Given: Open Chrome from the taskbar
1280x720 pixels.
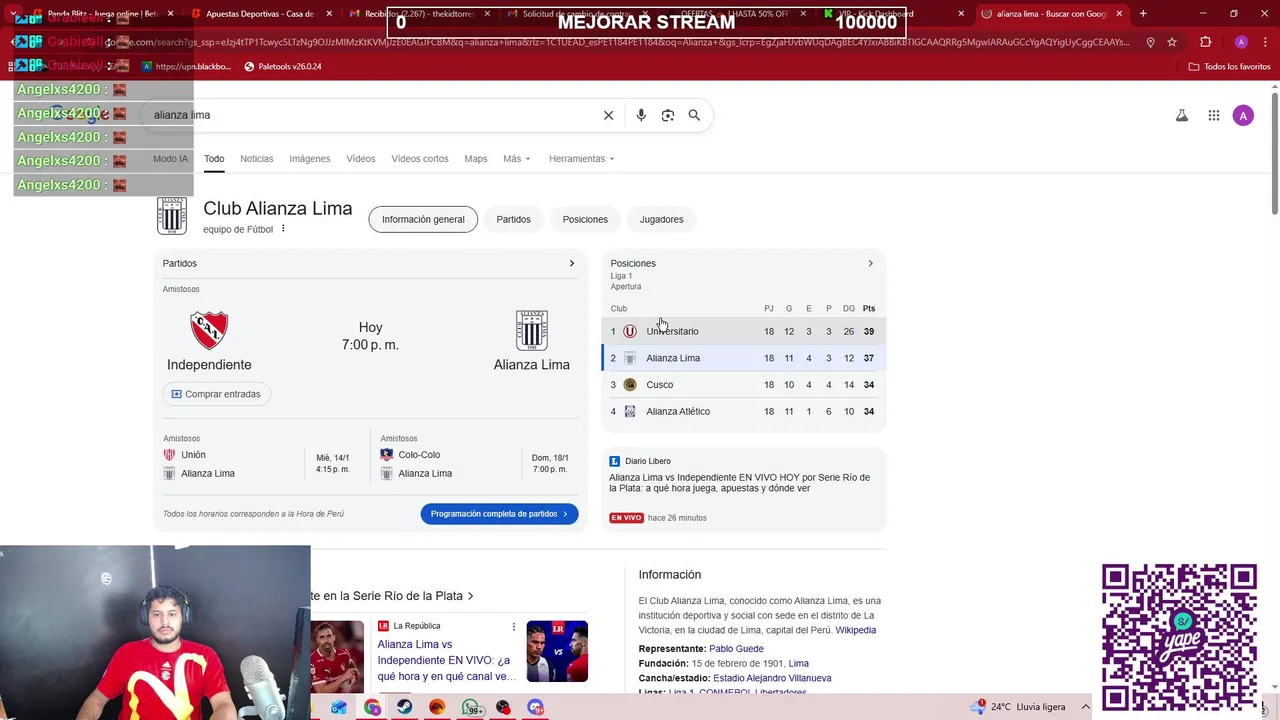Looking at the screenshot, I should click(372, 707).
